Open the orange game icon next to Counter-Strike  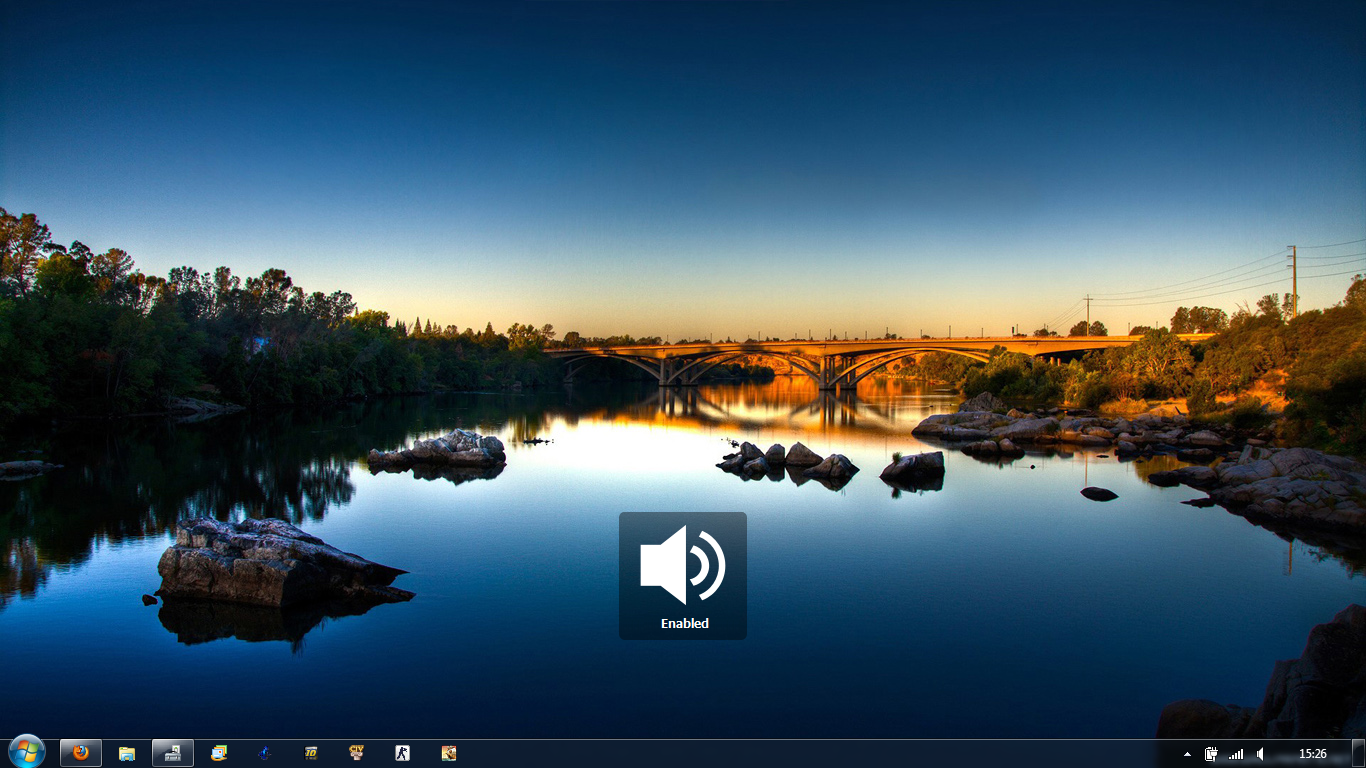[x=449, y=753]
